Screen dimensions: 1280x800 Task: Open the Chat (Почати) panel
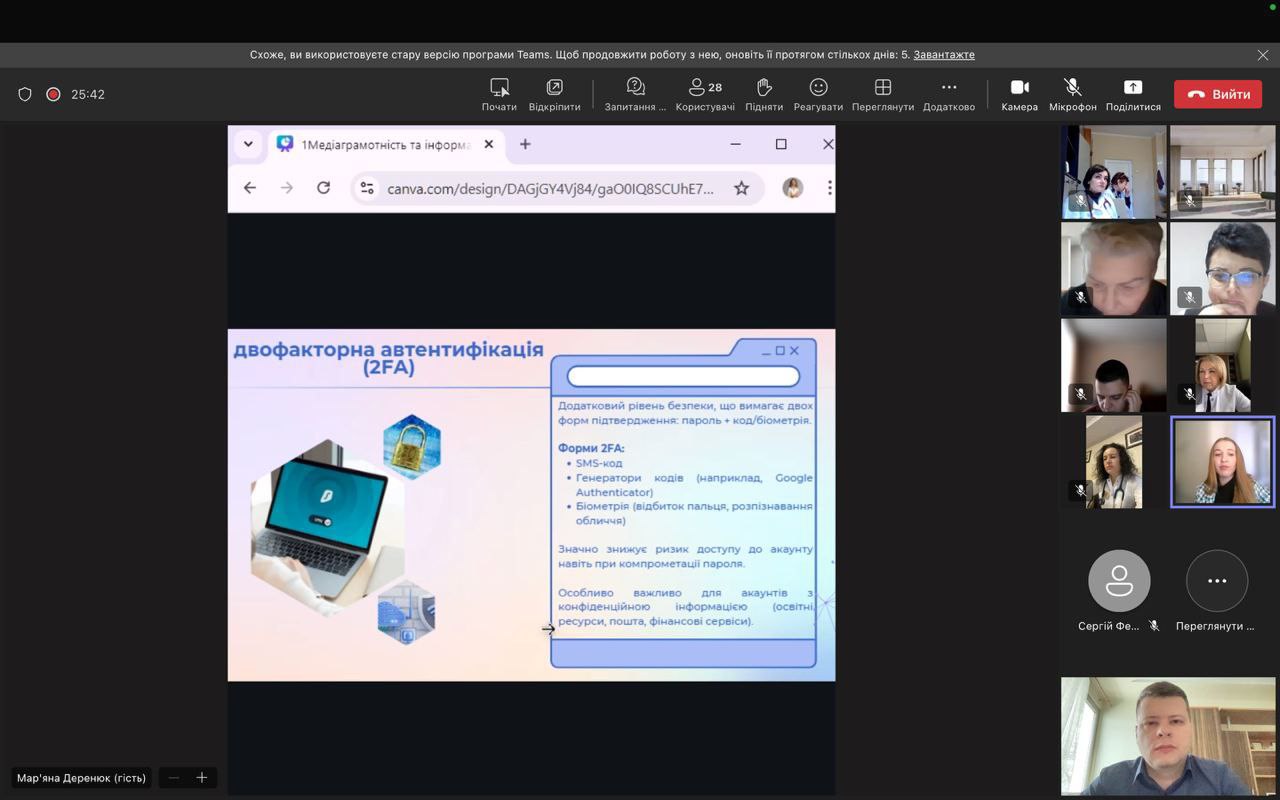point(499,94)
